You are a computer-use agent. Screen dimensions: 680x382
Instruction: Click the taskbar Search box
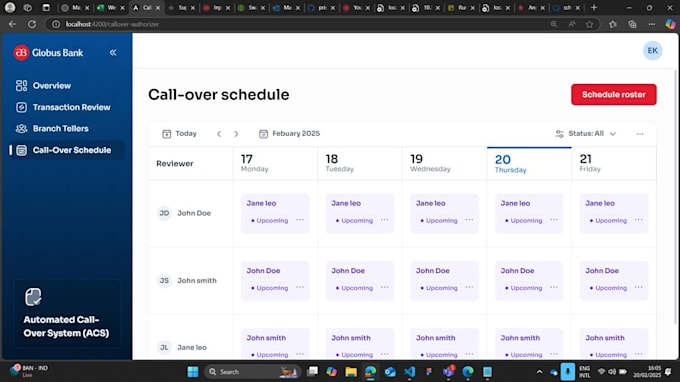point(252,372)
